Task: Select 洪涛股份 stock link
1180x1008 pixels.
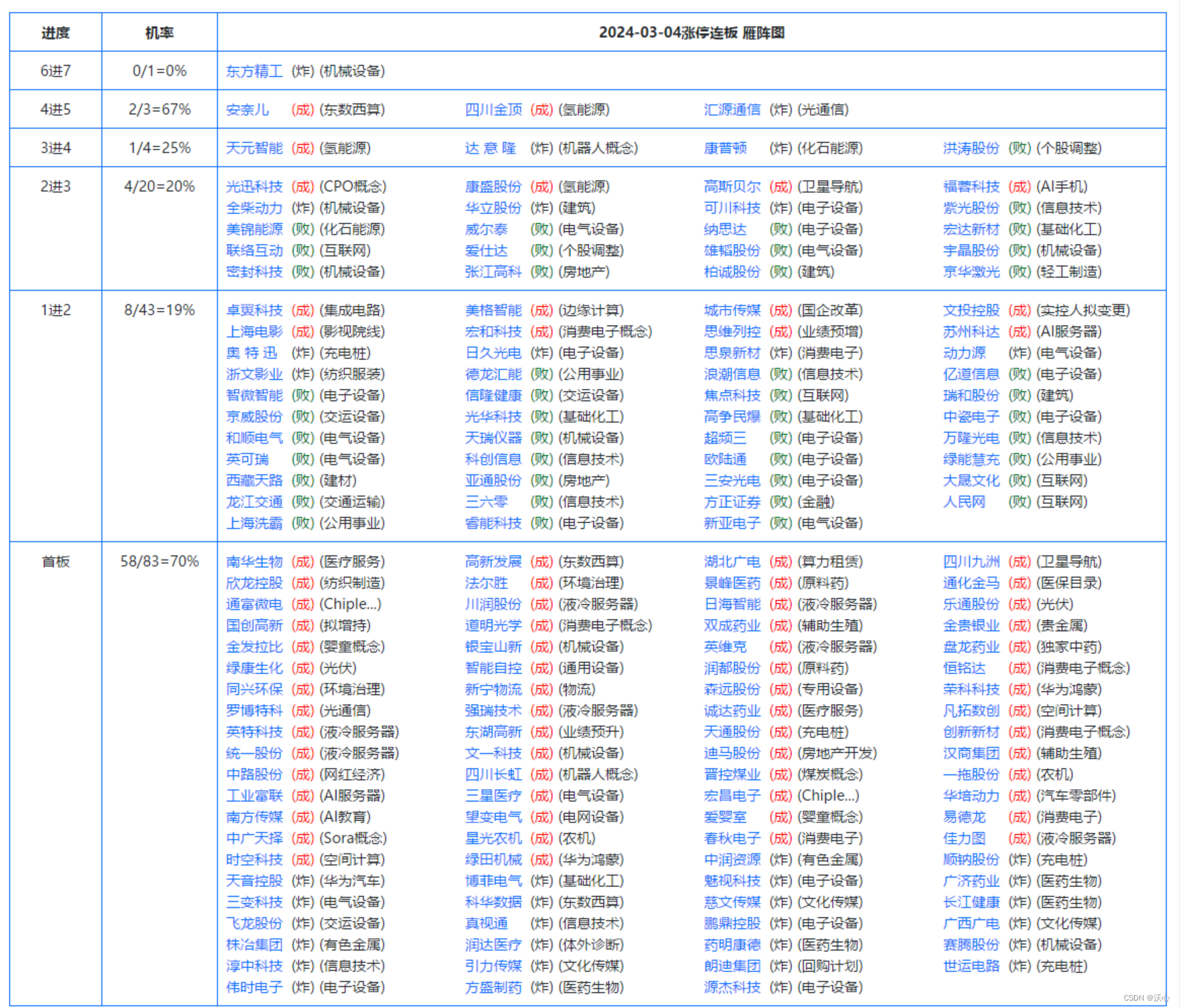Action: pos(971,148)
